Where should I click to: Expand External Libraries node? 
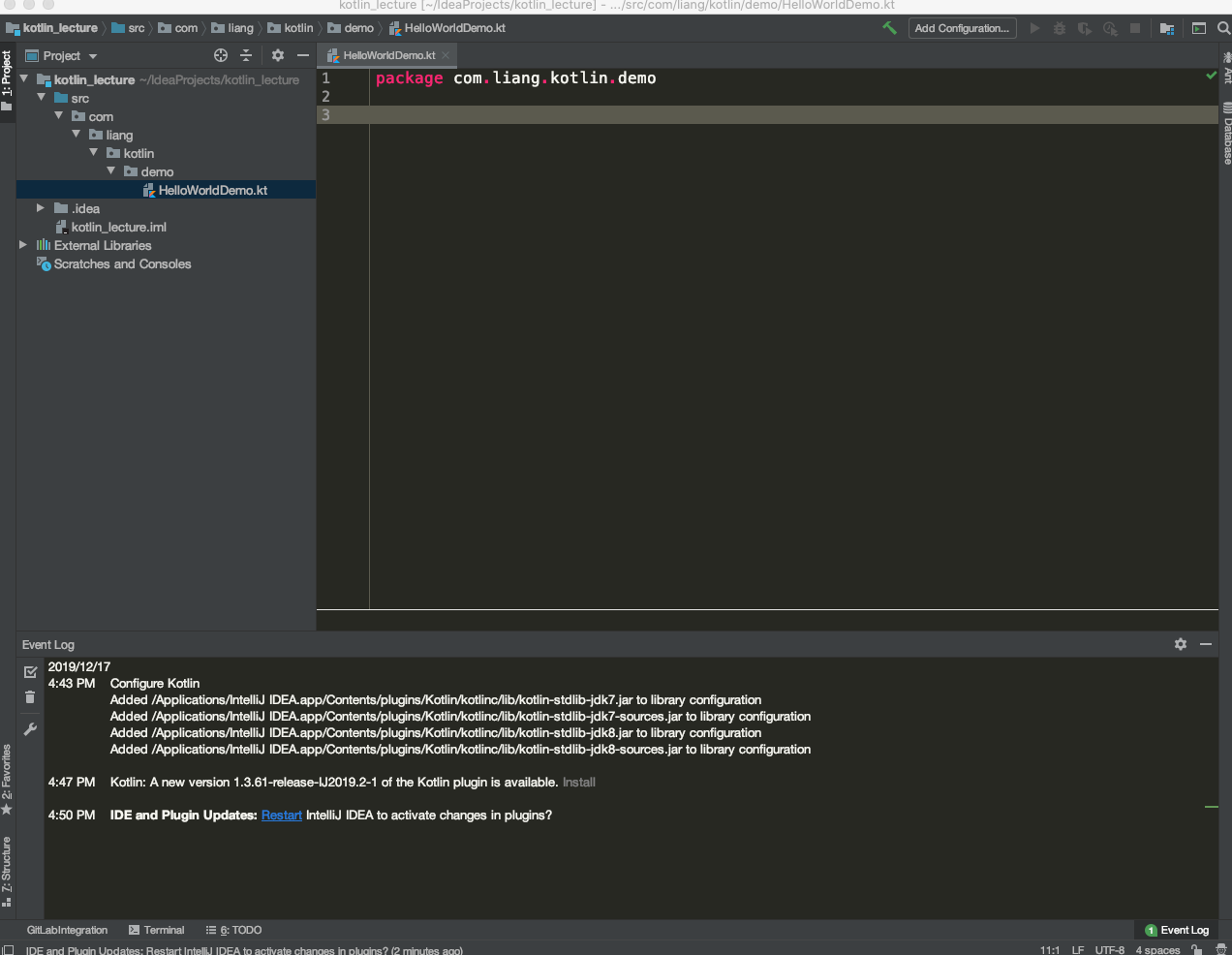[x=23, y=244]
